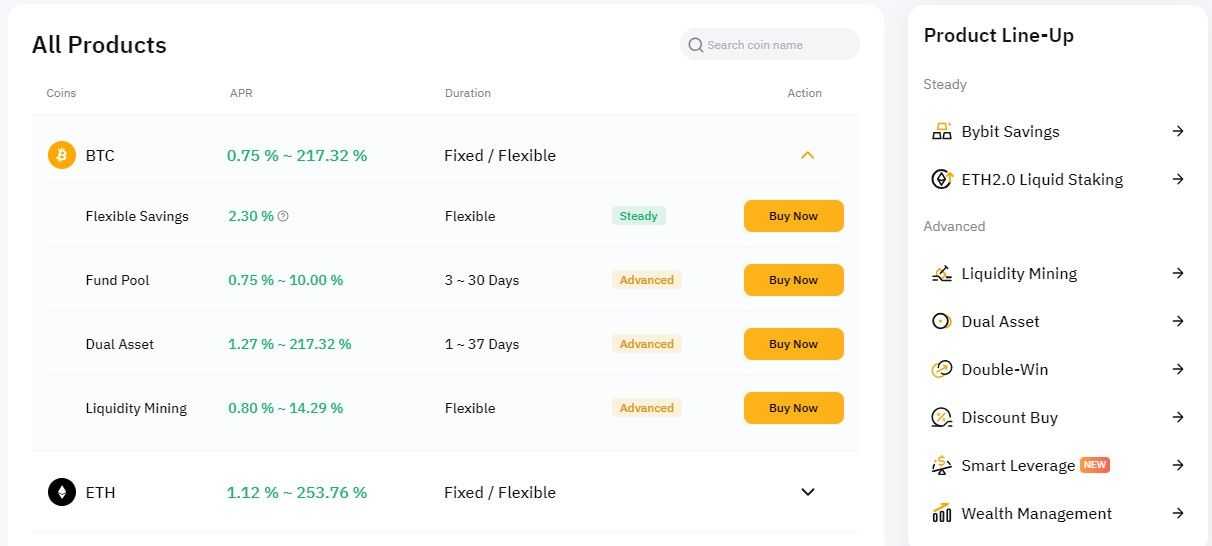Buy Now for BTC Flexible Savings
Viewport: 1212px width, 546px height.
pyautogui.click(x=793, y=216)
